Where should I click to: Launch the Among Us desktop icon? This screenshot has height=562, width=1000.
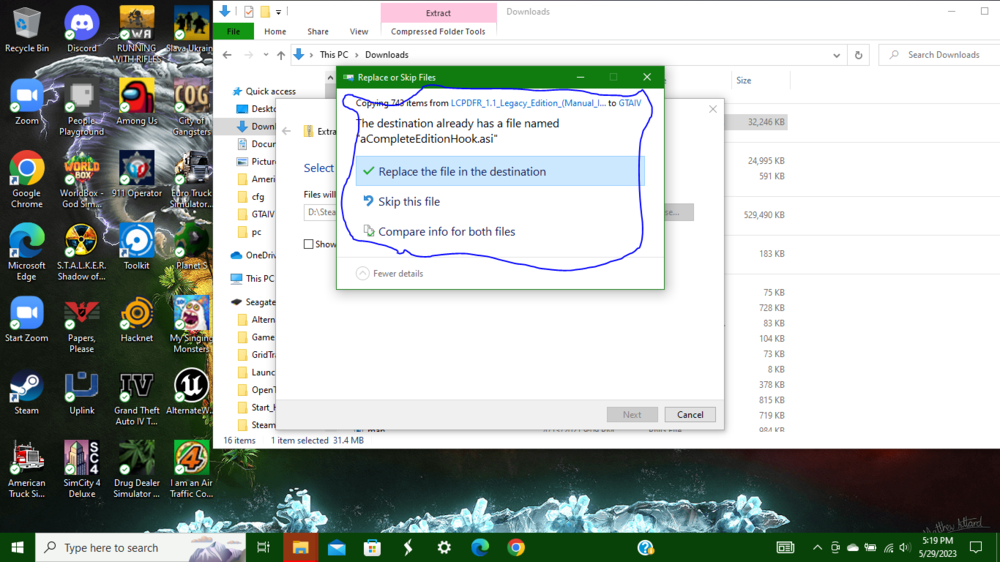click(x=136, y=101)
